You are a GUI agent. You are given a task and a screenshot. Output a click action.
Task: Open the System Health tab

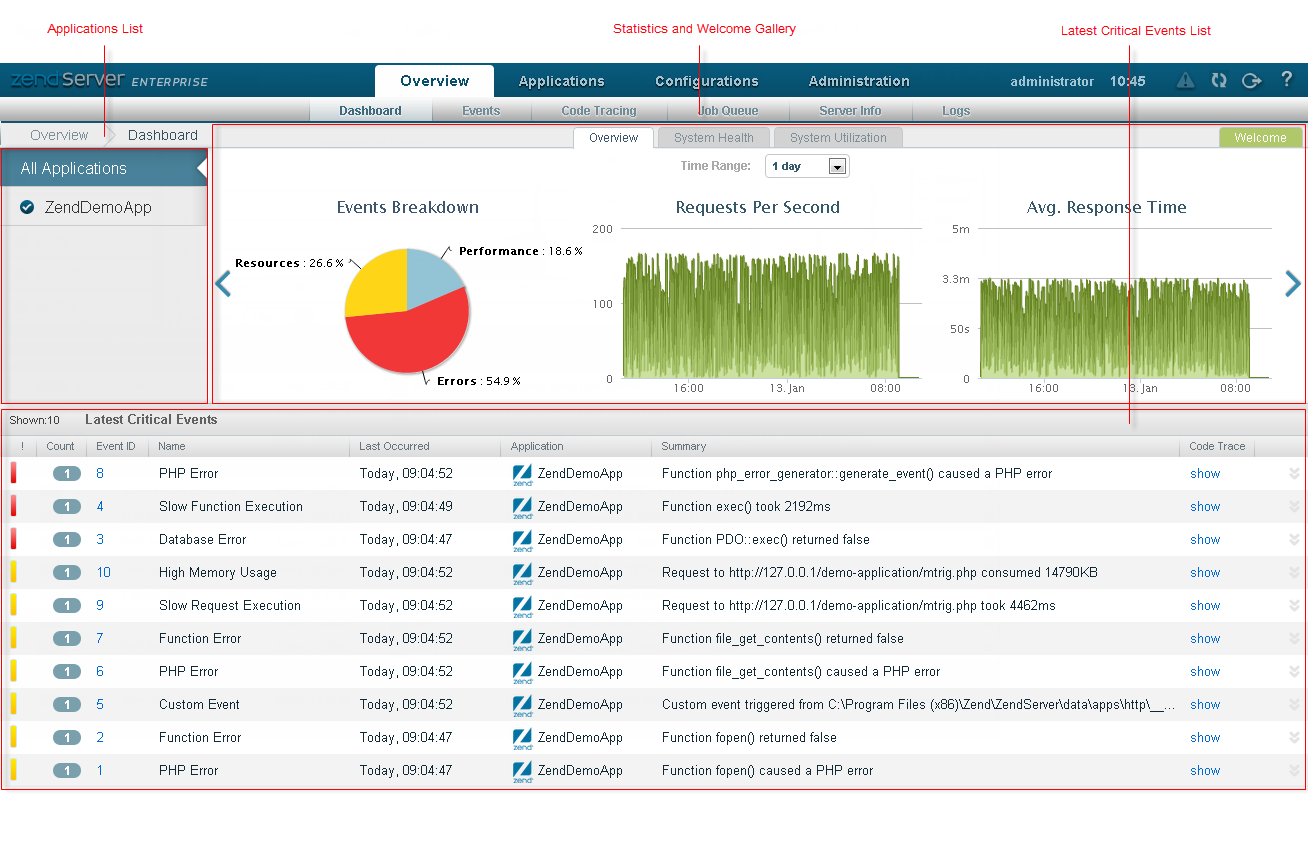[713, 138]
